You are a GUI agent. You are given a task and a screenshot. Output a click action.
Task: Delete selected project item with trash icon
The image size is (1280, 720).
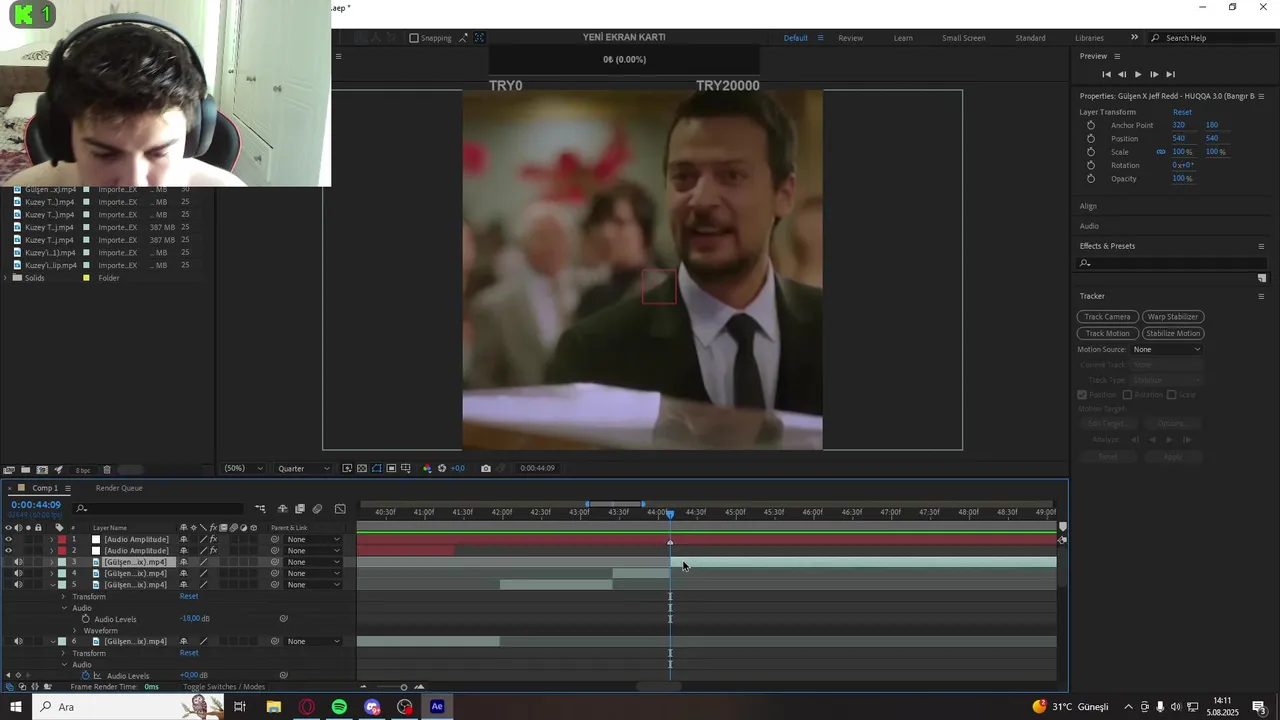[107, 470]
